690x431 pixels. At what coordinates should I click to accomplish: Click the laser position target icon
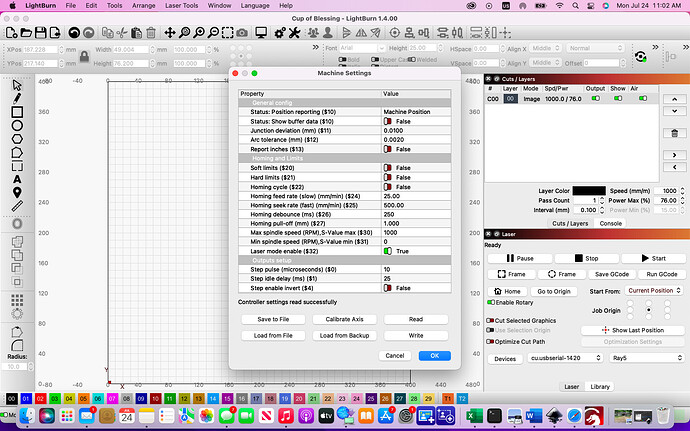tap(395, 33)
